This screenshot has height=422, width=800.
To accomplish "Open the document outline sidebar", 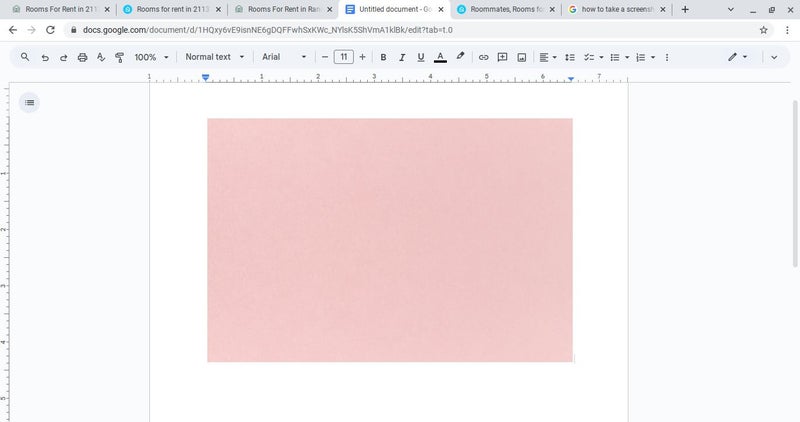I will click(29, 102).
